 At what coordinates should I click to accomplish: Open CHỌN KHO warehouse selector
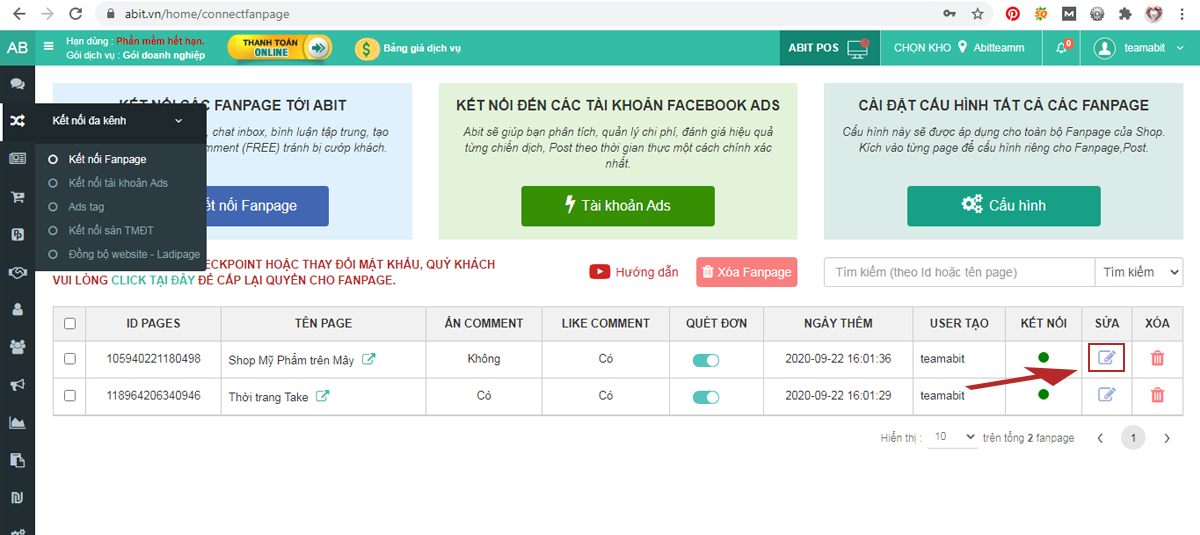click(x=959, y=48)
